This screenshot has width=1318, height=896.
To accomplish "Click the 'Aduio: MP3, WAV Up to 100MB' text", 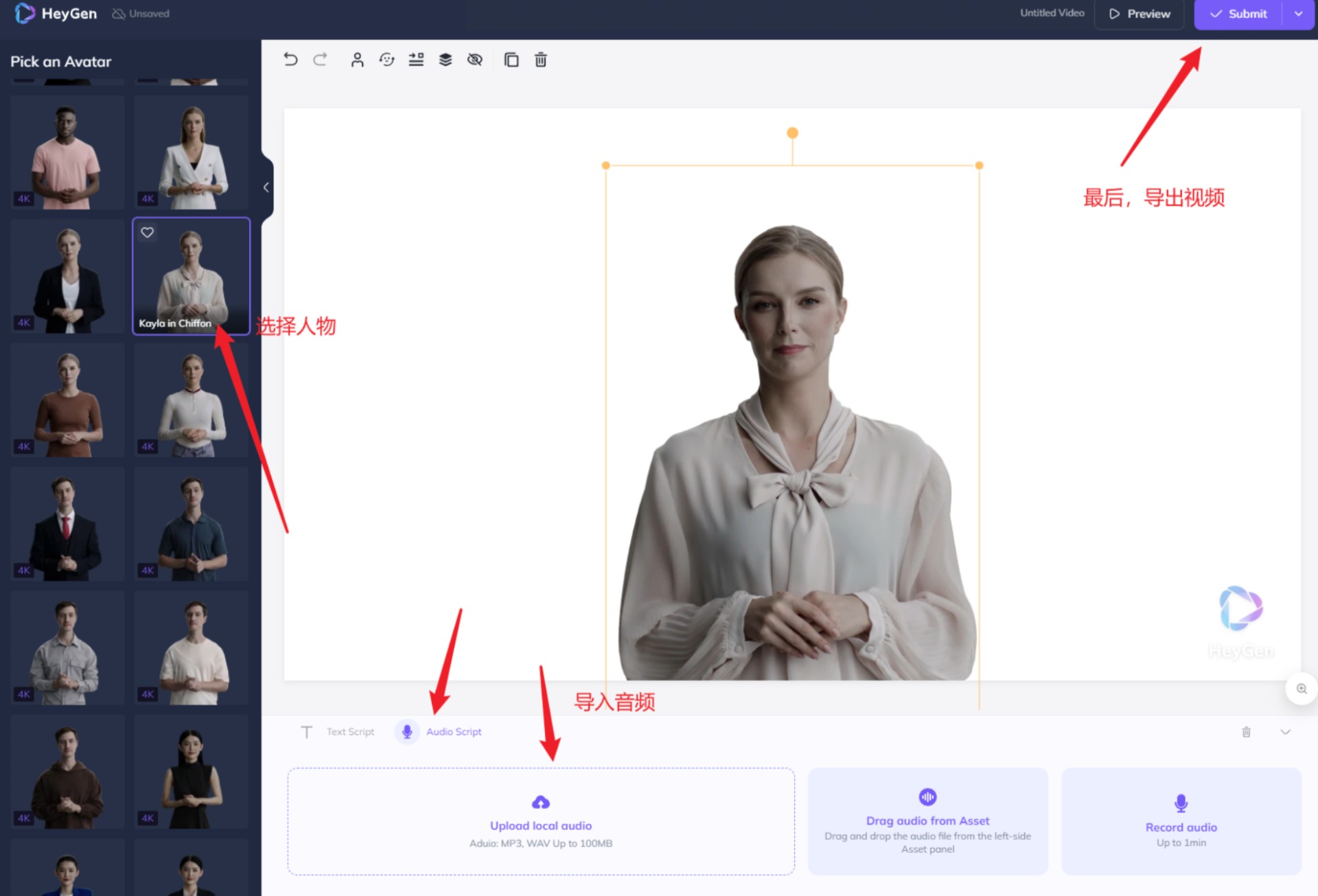I will tap(541, 843).
